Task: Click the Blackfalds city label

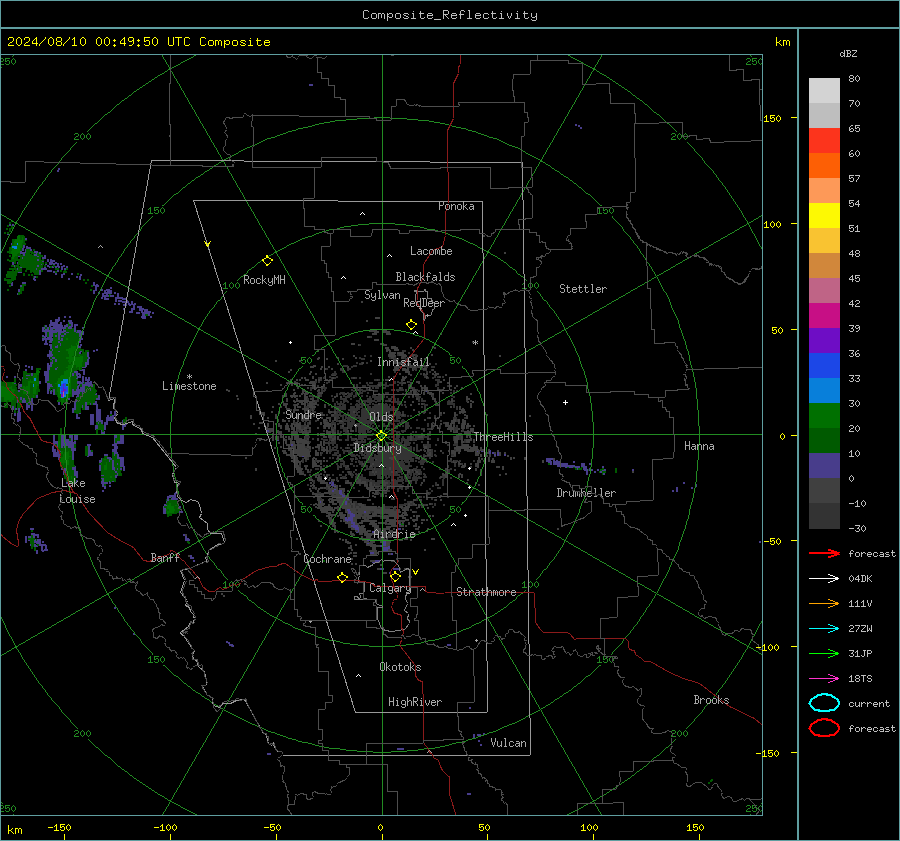Action: (425, 277)
